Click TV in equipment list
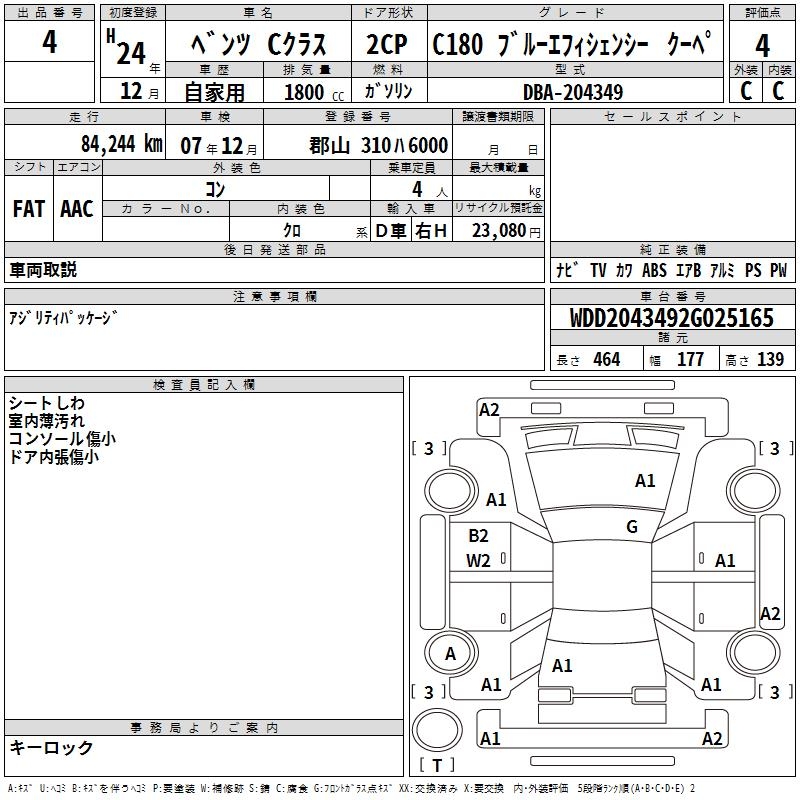The height and width of the screenshot is (800, 800). [598, 270]
